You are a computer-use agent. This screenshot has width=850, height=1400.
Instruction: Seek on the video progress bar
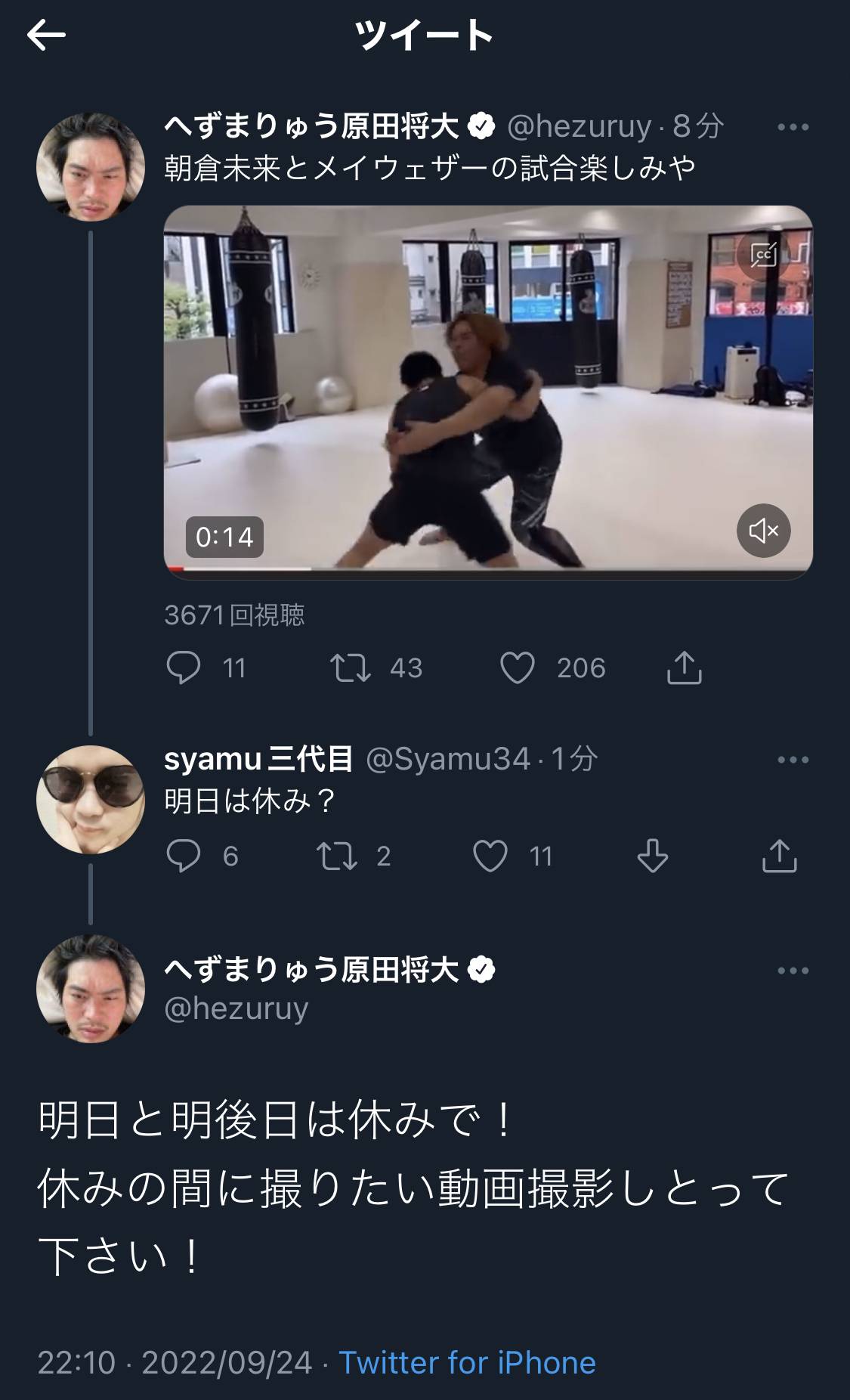pyautogui.click(x=488, y=568)
